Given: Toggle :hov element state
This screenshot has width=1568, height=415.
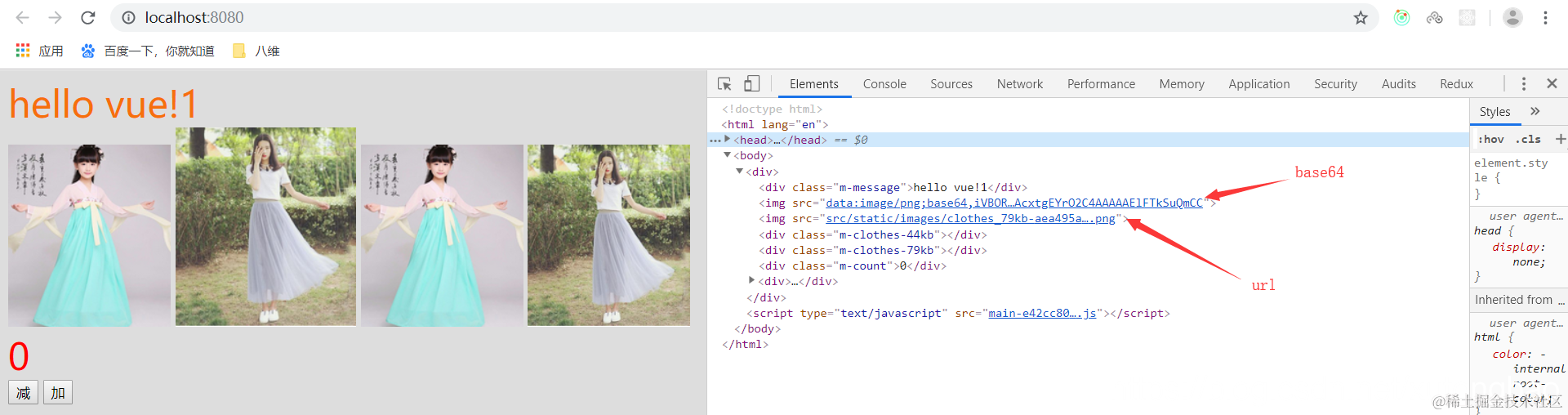Looking at the screenshot, I should pos(1491,140).
